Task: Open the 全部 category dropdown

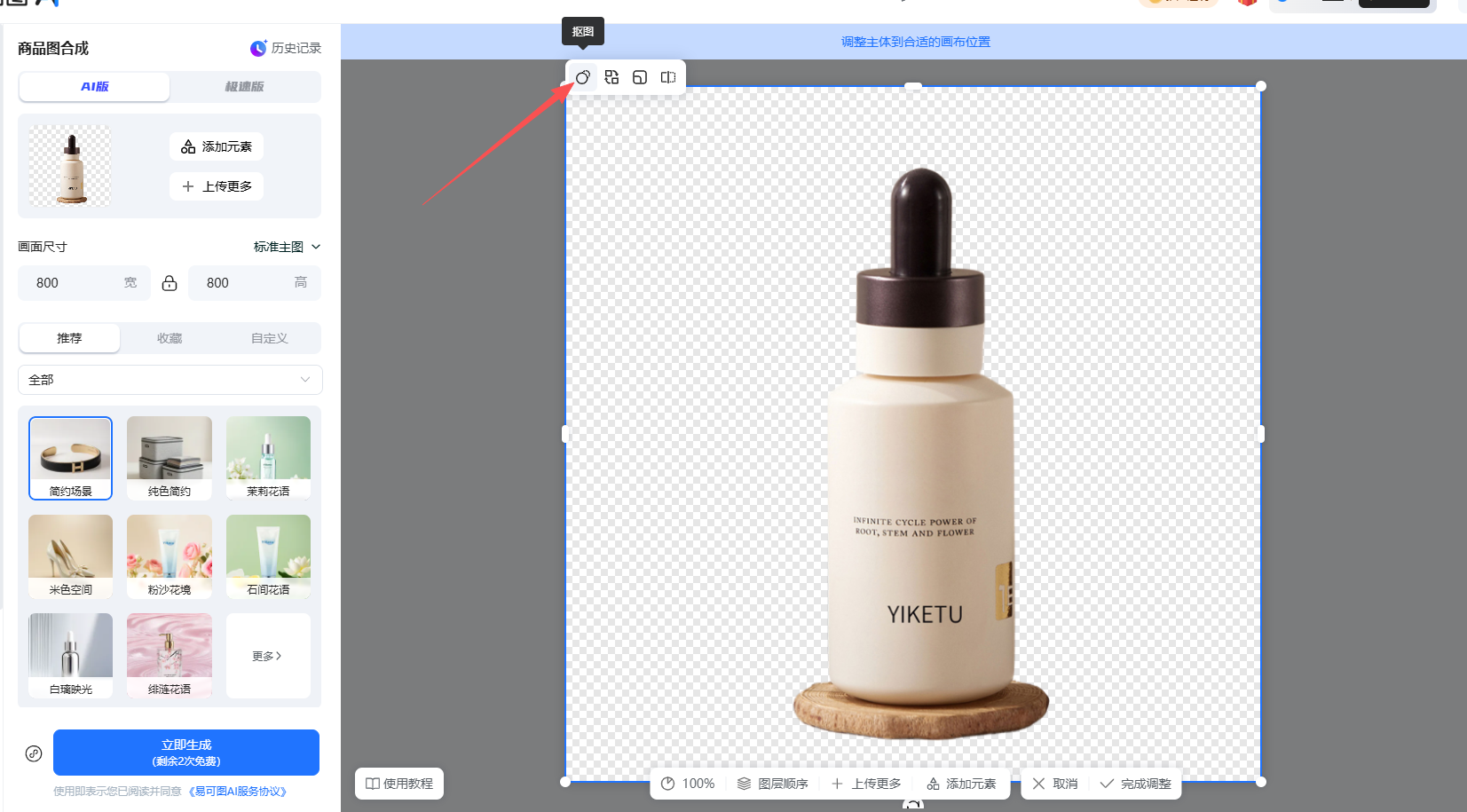Action: [x=170, y=380]
